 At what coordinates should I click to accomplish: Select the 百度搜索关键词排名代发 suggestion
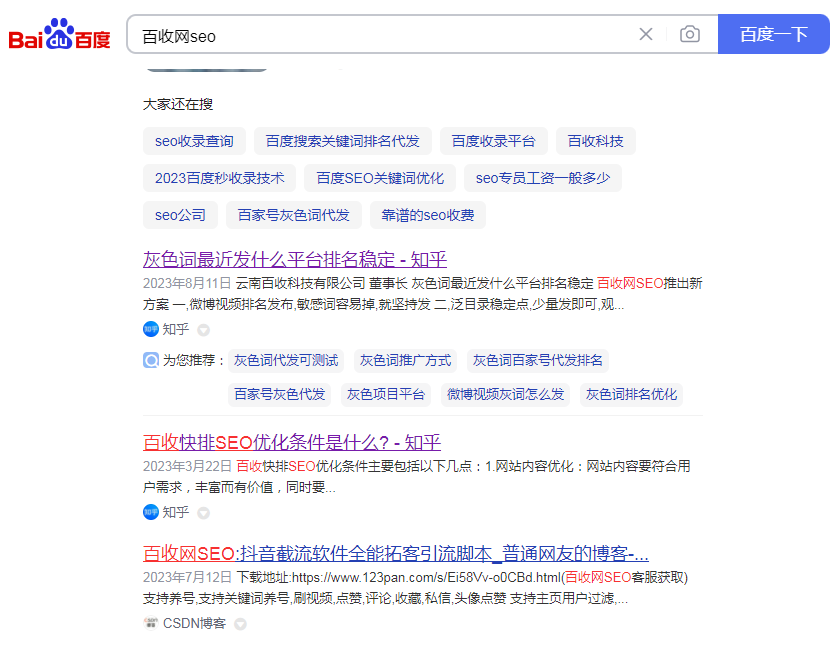(x=342, y=141)
